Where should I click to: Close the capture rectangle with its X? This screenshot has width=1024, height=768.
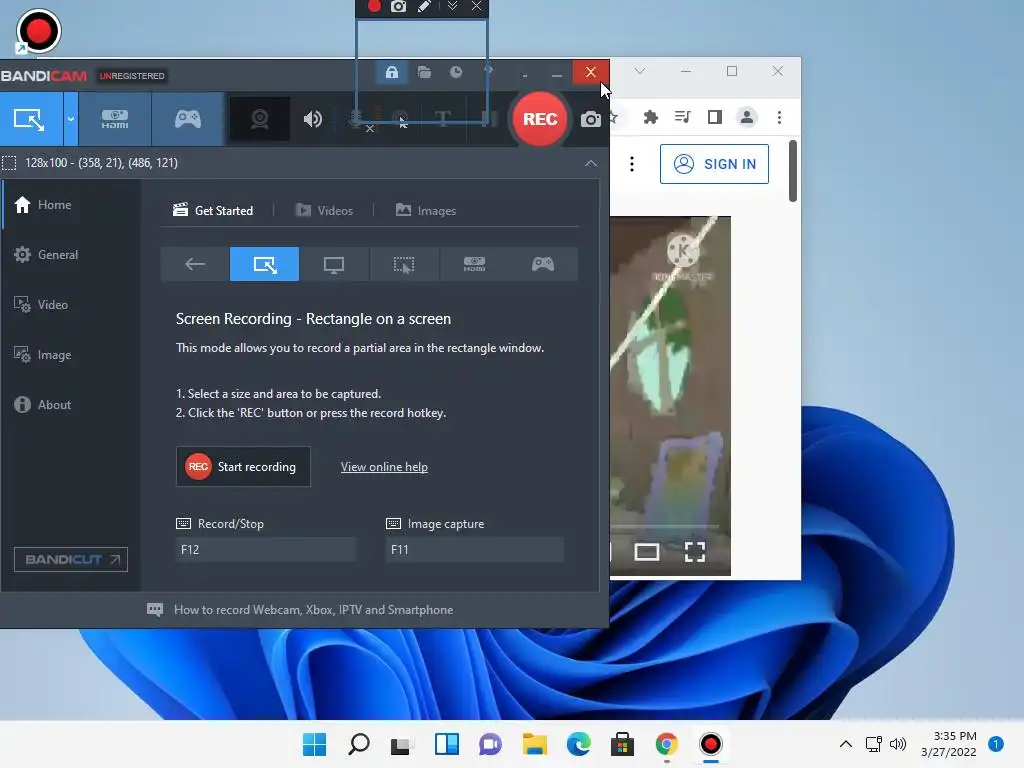tap(477, 7)
